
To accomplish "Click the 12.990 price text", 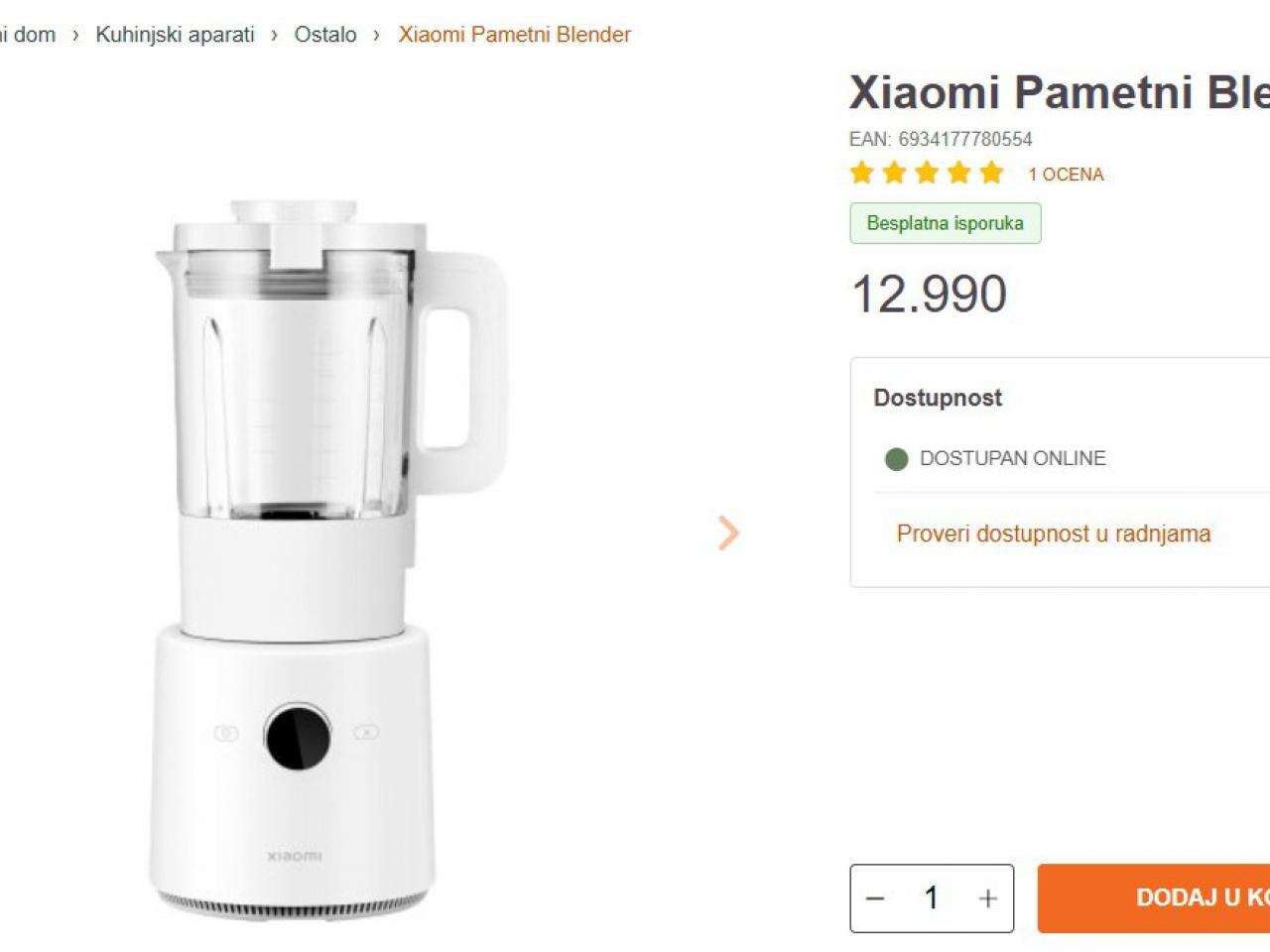I will click(930, 295).
